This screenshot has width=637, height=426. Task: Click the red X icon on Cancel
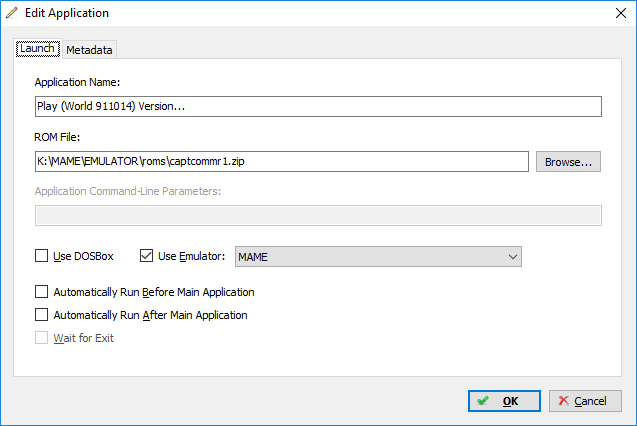pyautogui.click(x=563, y=401)
